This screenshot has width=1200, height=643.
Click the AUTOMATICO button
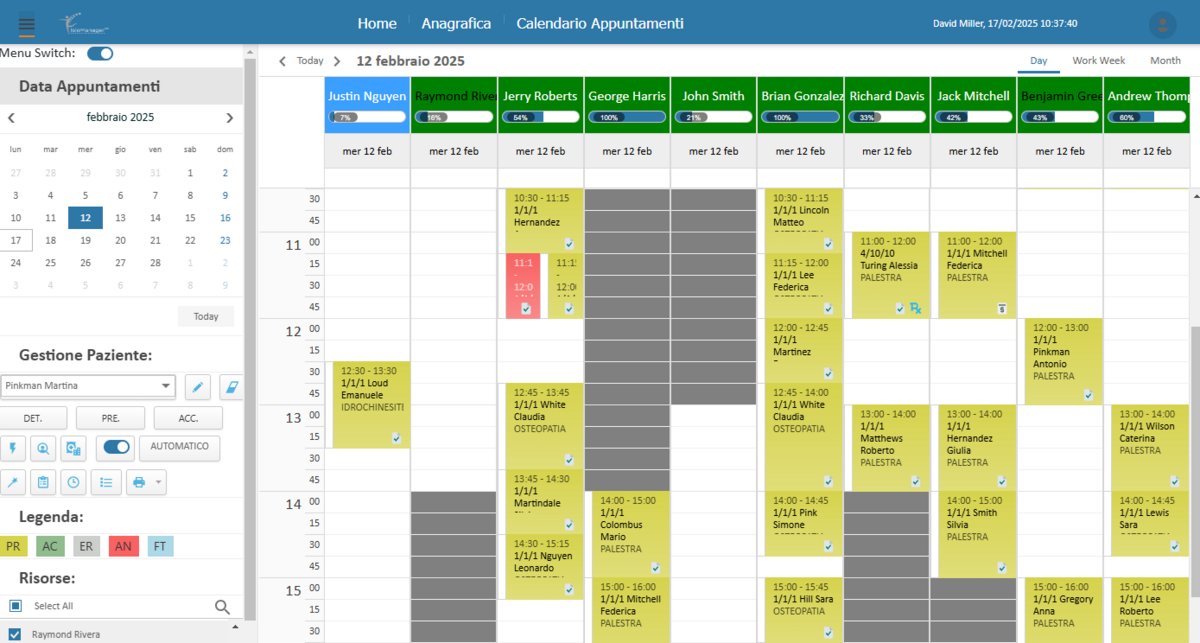(x=180, y=446)
